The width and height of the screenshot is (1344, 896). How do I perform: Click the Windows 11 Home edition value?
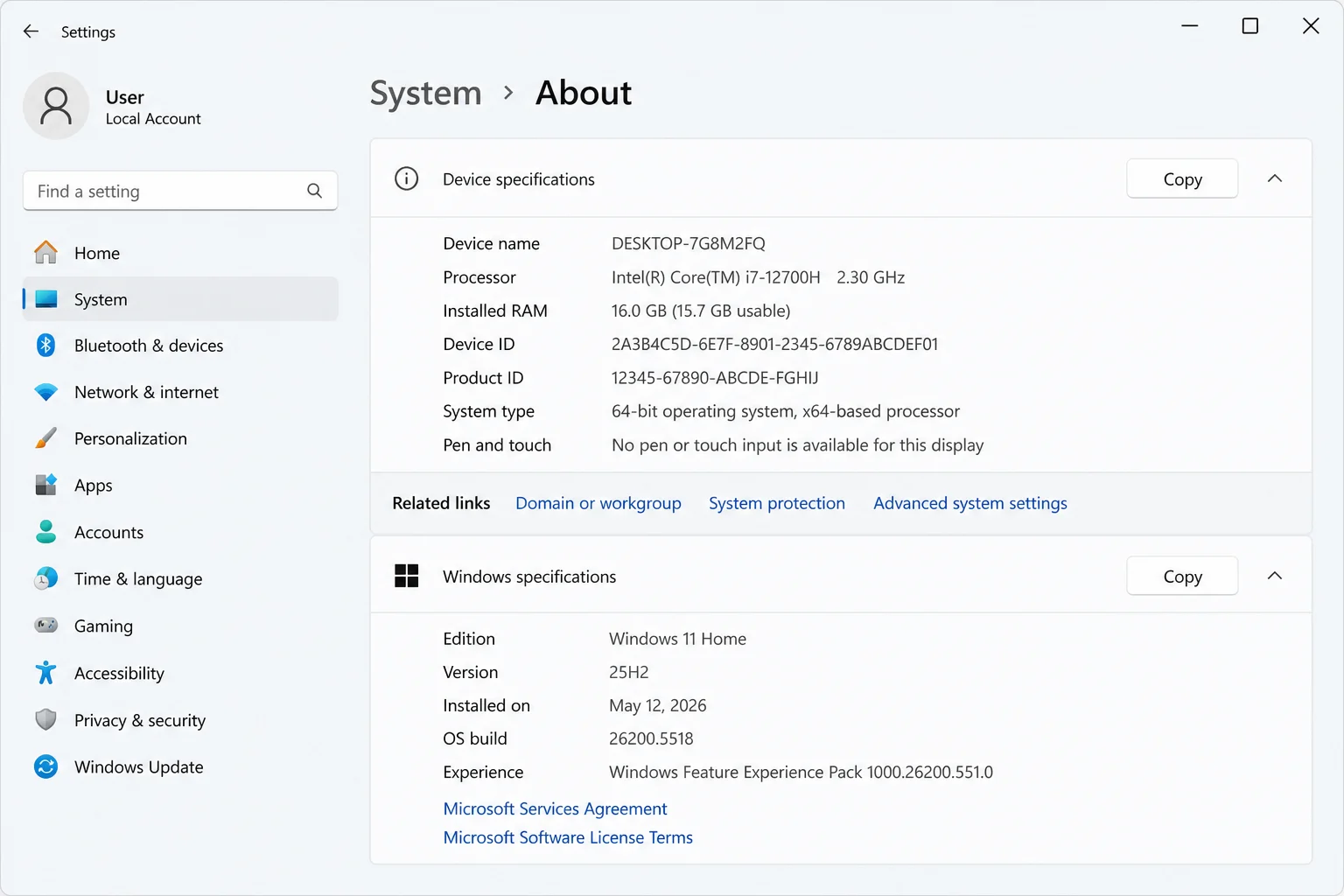(677, 639)
